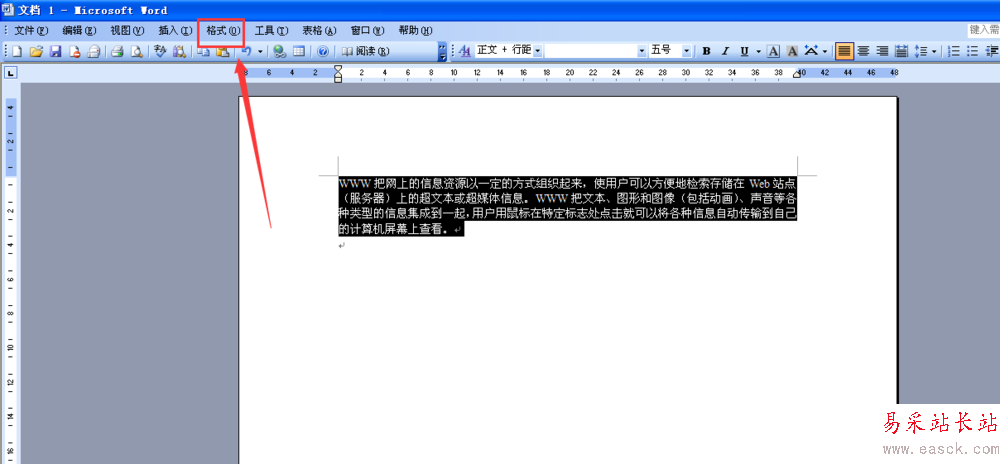The image size is (1000, 464).
Task: Toggle character border on selected text
Action: (x=774, y=51)
